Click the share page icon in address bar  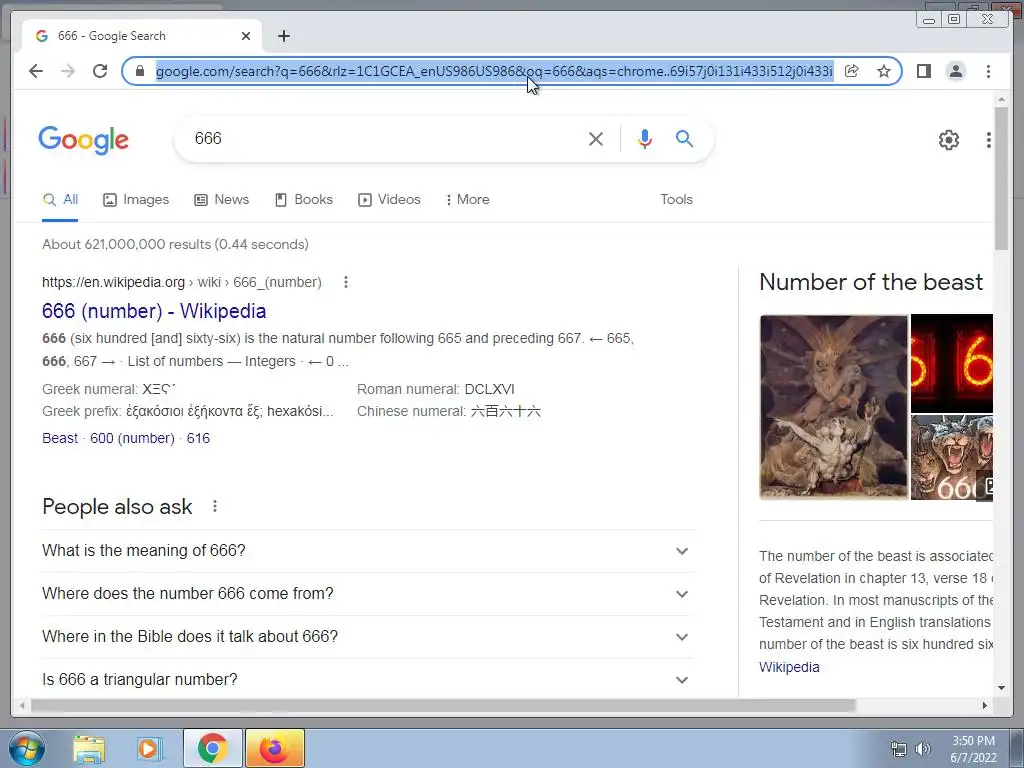[x=852, y=71]
